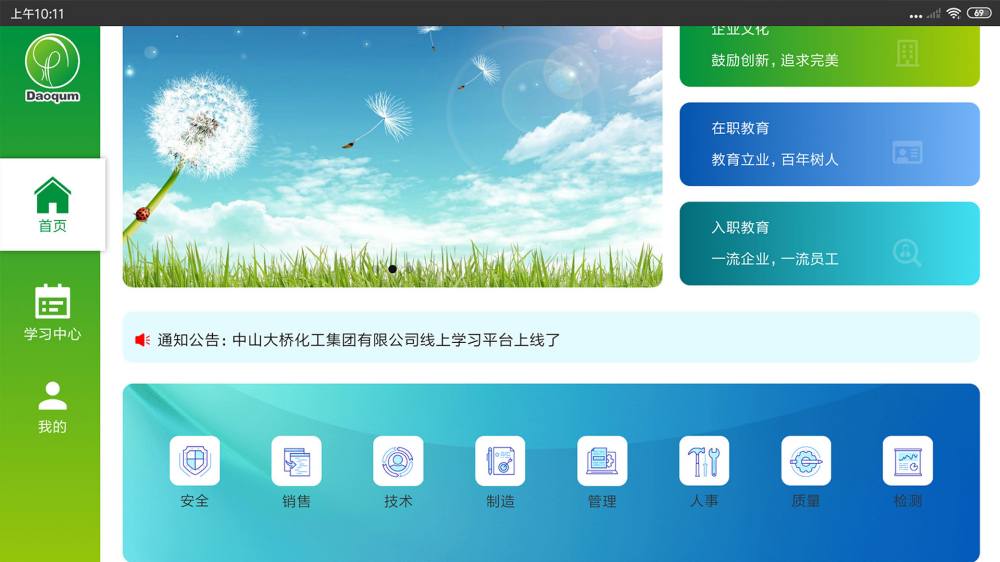Select the active carousel indicator dot
This screenshot has width=1000, height=562.
coord(392,269)
